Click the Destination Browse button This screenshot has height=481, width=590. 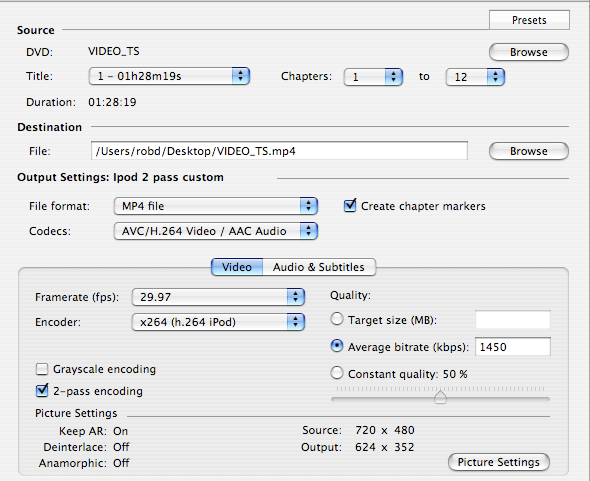pyautogui.click(x=529, y=151)
